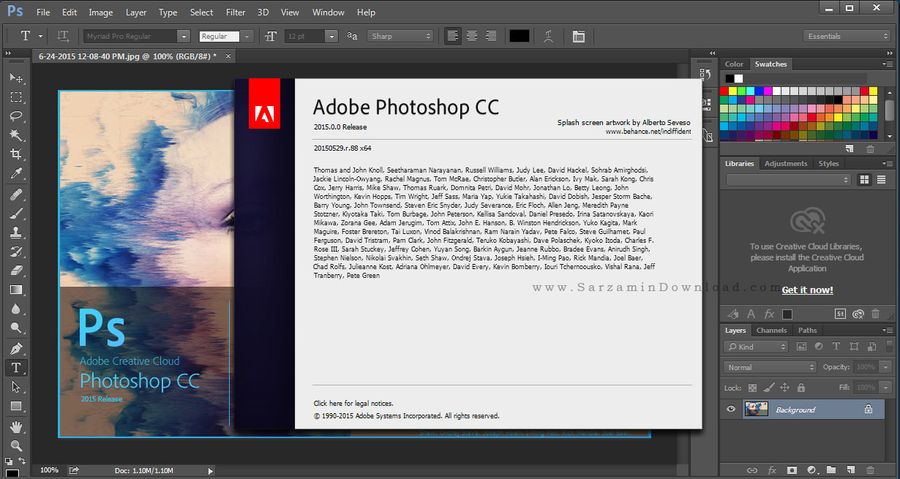900x479 pixels.
Task: Select the History Brush tool
Action: tap(16, 251)
